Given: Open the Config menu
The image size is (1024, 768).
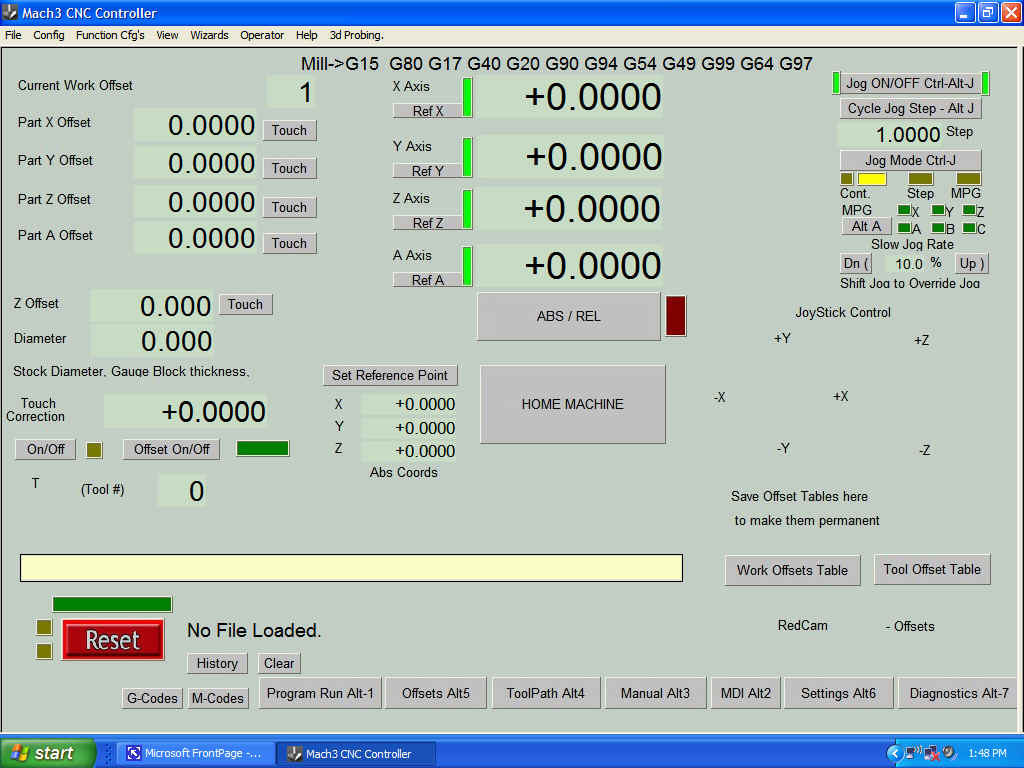Looking at the screenshot, I should coord(49,35).
